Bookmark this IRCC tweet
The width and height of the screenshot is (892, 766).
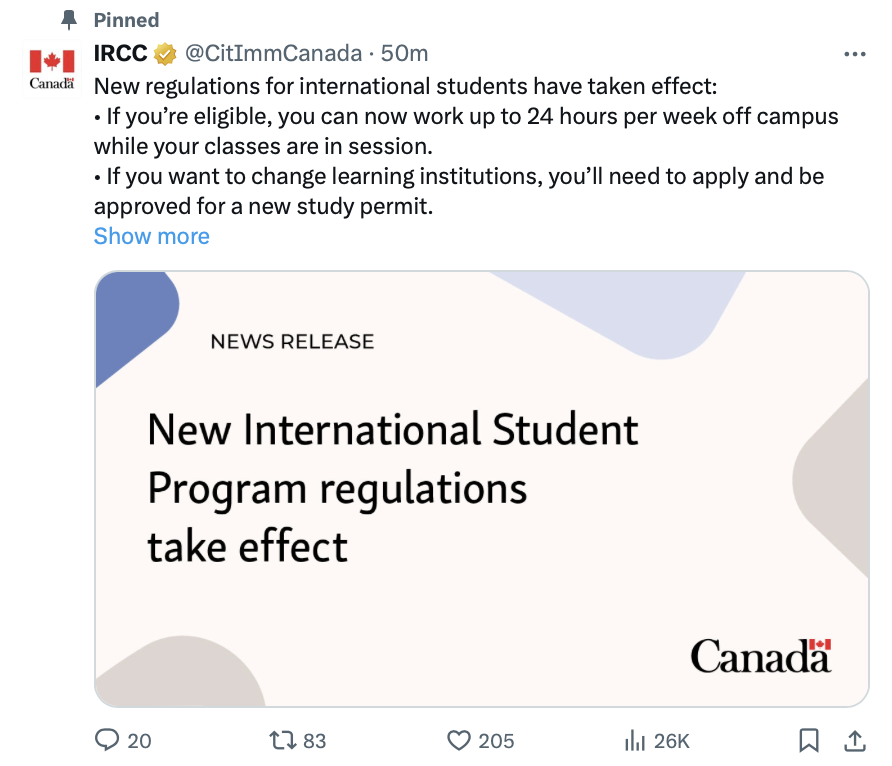[809, 740]
